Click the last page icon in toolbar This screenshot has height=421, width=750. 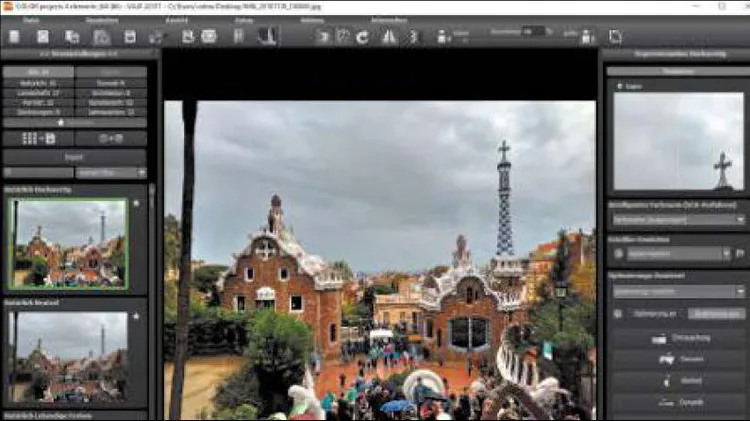pyautogui.click(x=615, y=37)
